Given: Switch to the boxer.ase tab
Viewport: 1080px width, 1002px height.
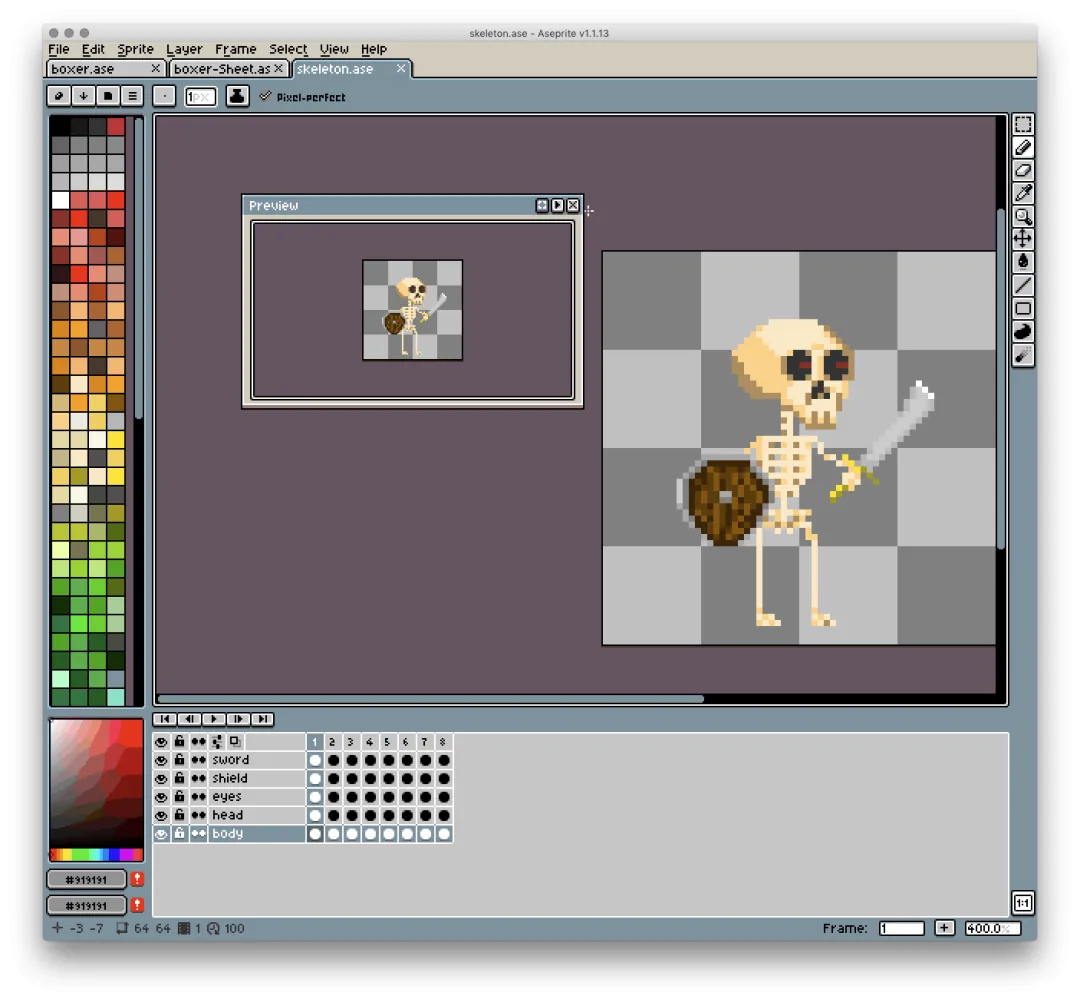Looking at the screenshot, I should (x=106, y=69).
